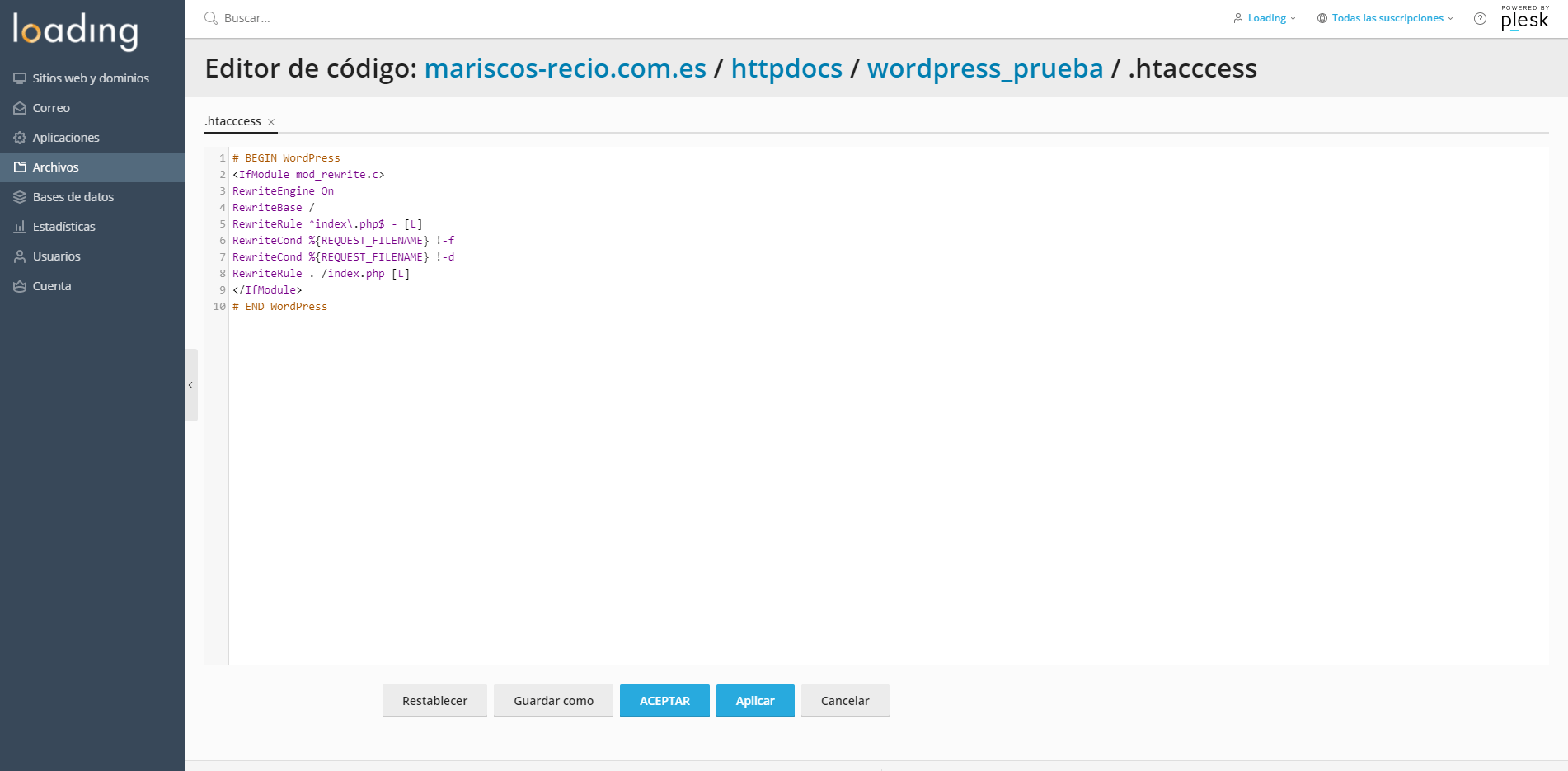Click the Estadísticas chart icon
This screenshot has height=771, width=1568.
click(20, 227)
